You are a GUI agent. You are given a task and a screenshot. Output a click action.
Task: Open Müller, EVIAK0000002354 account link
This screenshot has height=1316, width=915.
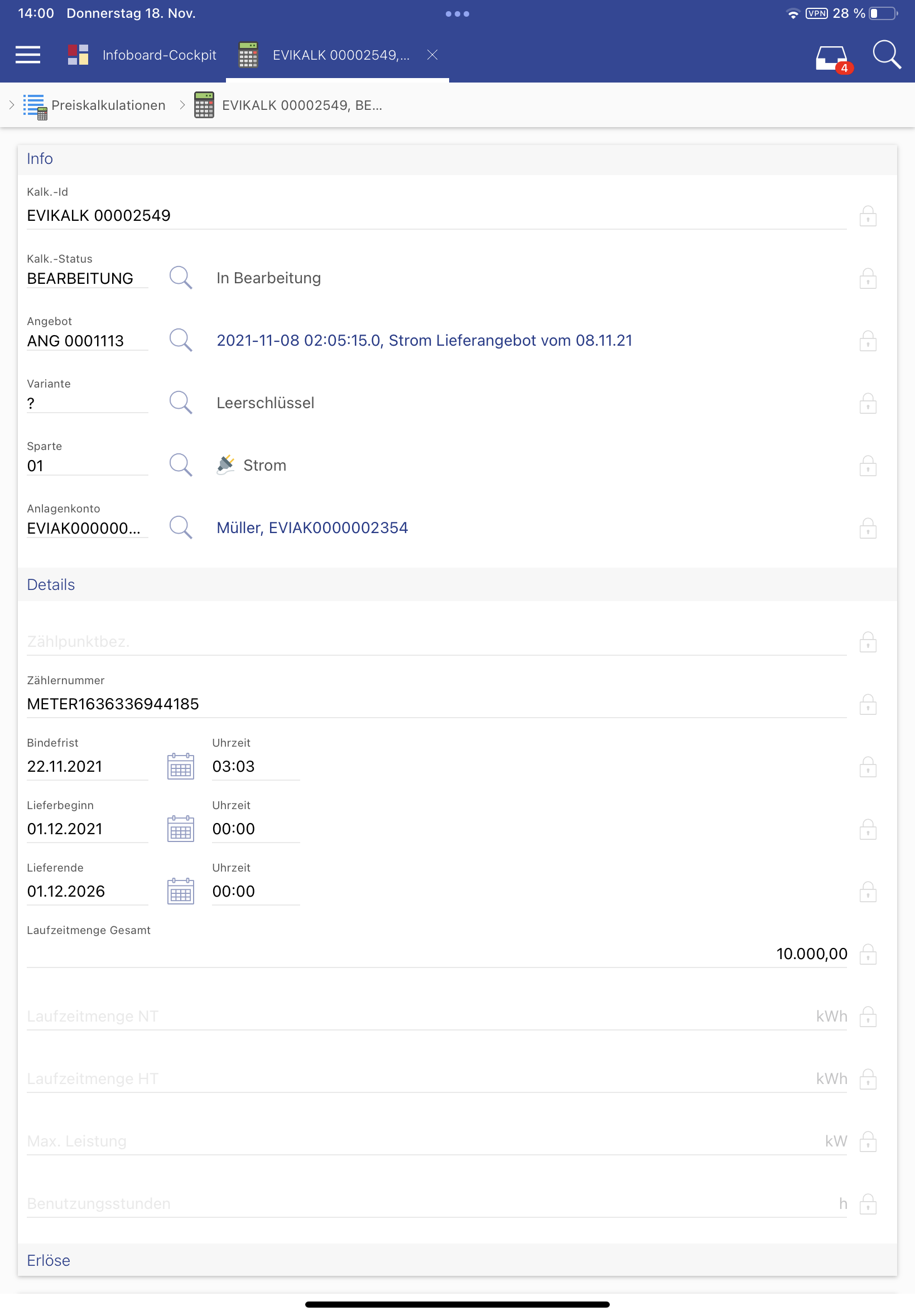click(x=312, y=528)
